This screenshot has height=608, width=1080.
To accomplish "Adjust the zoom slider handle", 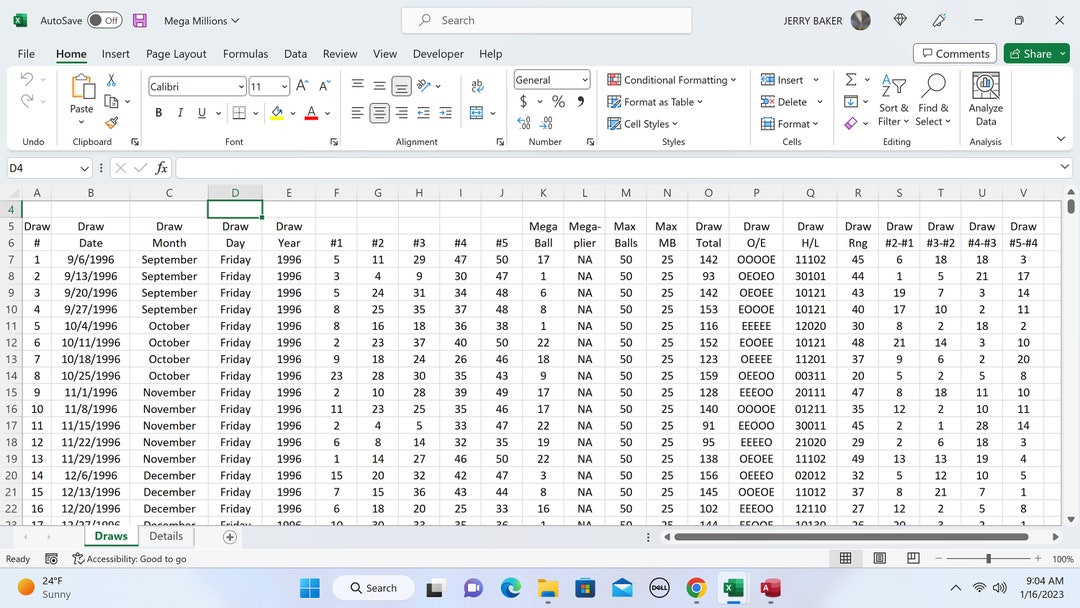I will point(988,558).
